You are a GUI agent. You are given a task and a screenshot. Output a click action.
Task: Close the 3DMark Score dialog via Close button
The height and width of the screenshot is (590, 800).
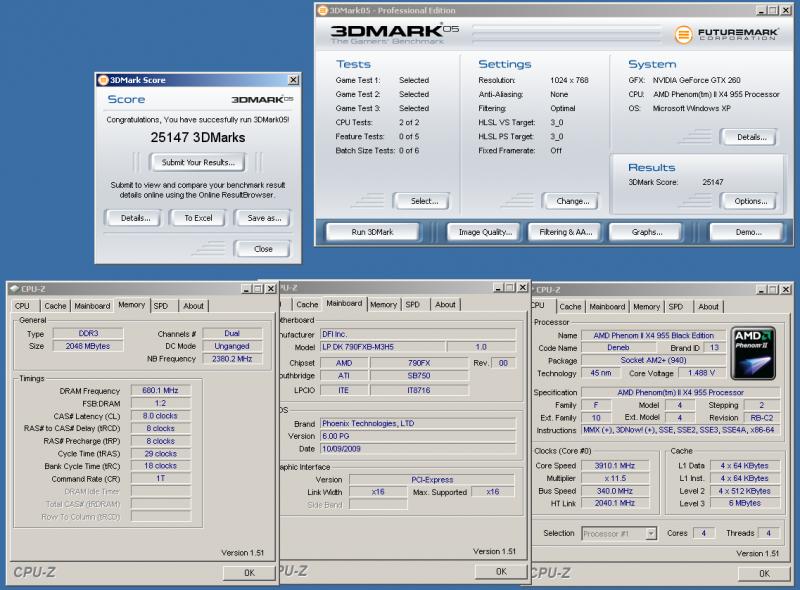263,249
